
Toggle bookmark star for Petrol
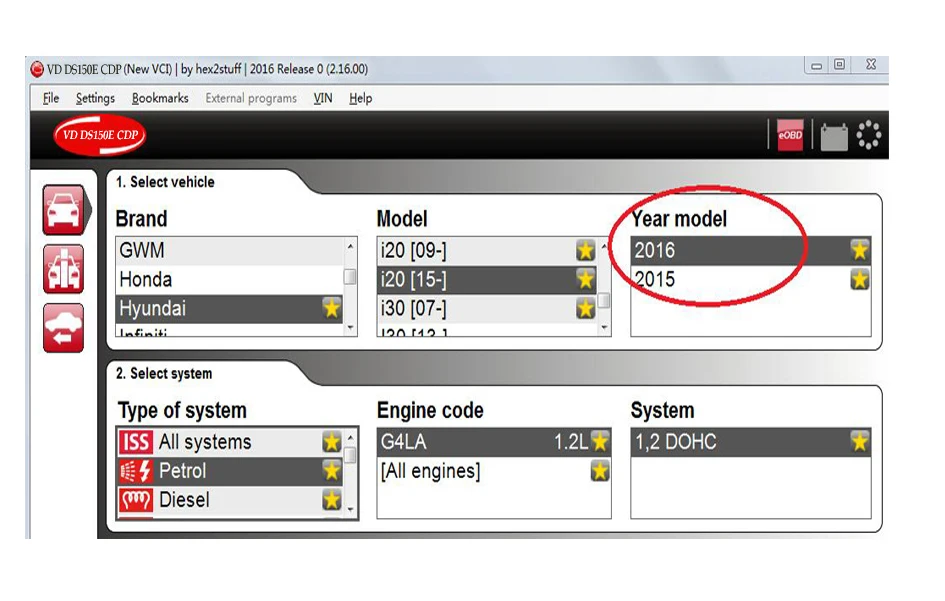coord(331,470)
